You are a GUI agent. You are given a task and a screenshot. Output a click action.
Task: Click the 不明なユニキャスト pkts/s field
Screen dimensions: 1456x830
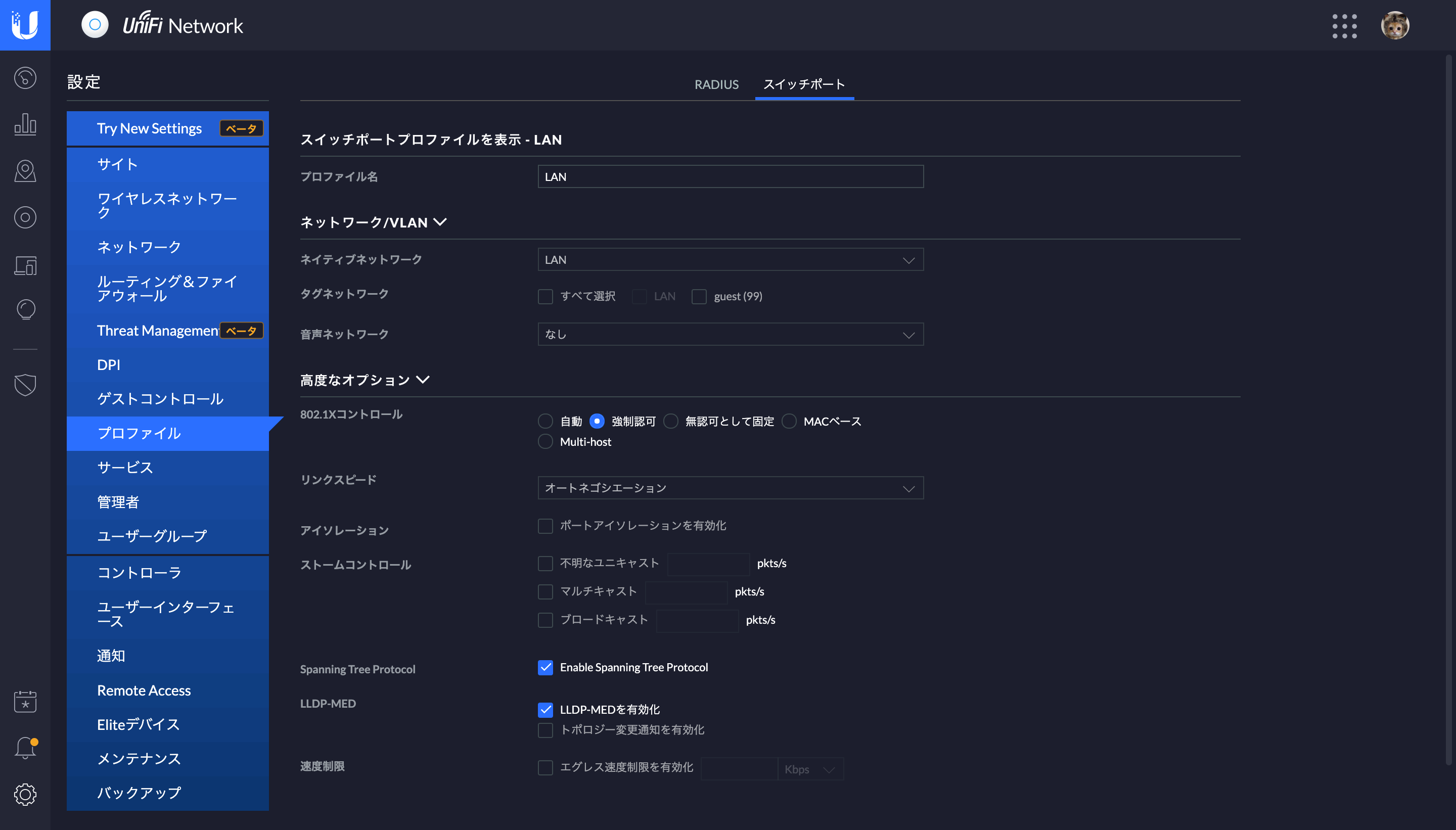[708, 564]
